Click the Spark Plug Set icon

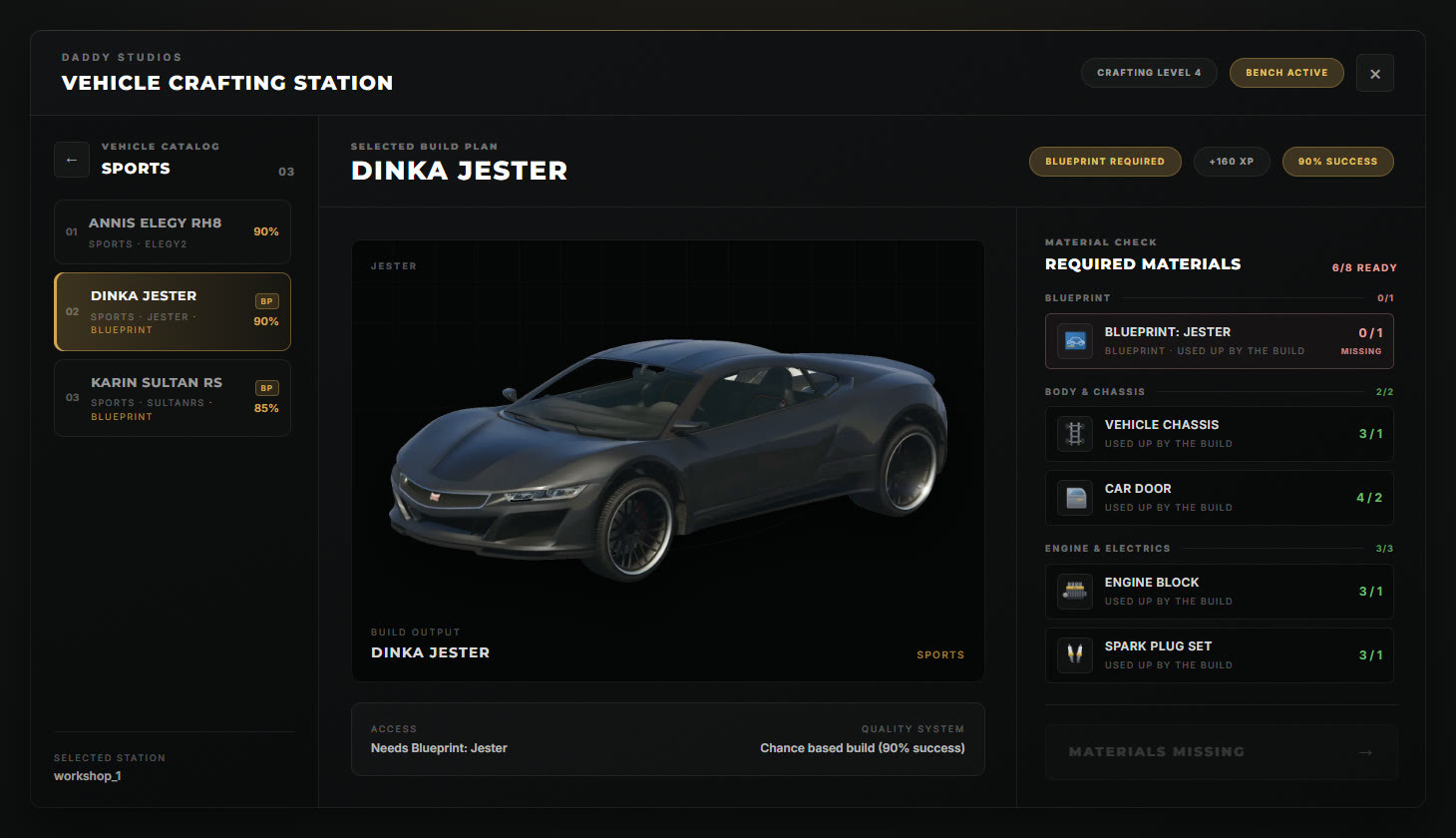tap(1075, 655)
